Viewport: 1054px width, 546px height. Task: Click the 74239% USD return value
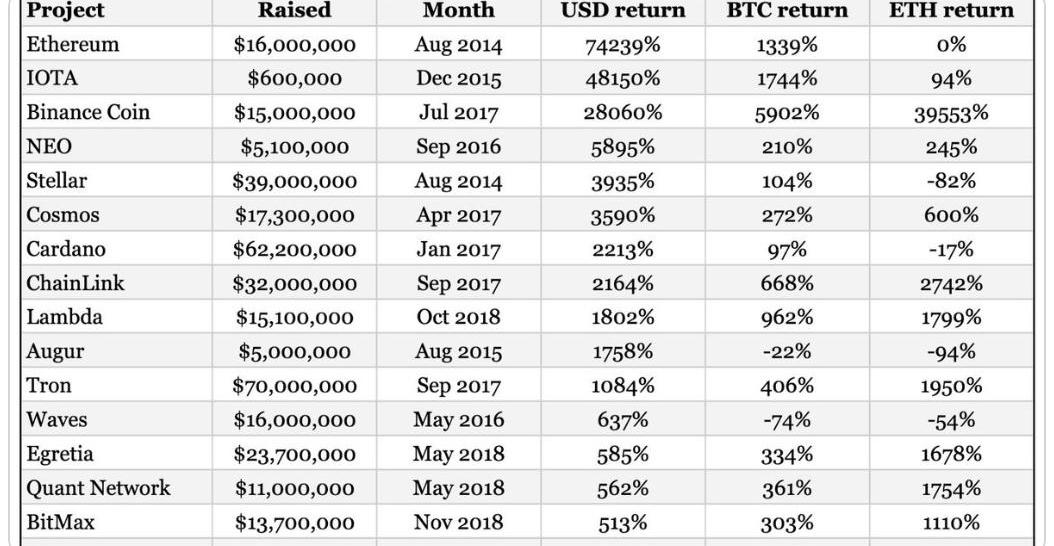pos(621,45)
